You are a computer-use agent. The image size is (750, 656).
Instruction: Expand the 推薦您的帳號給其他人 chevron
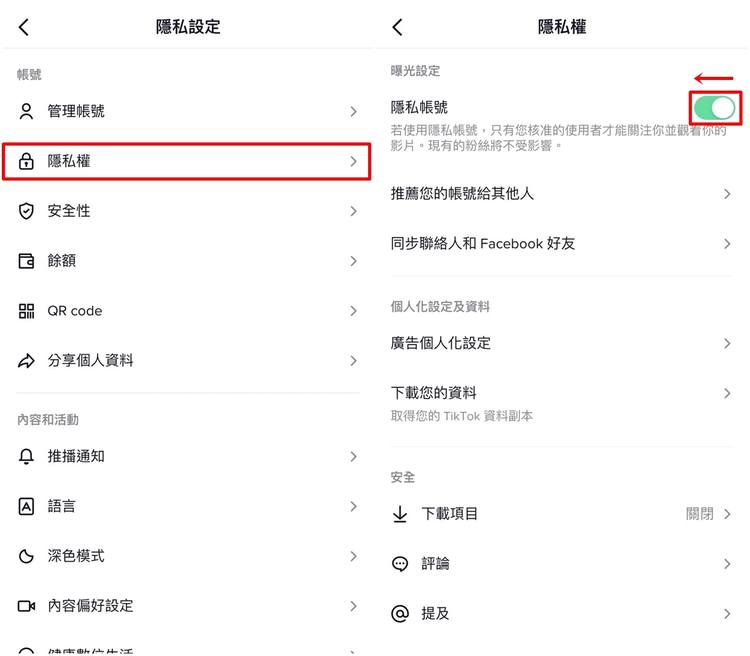click(727, 193)
